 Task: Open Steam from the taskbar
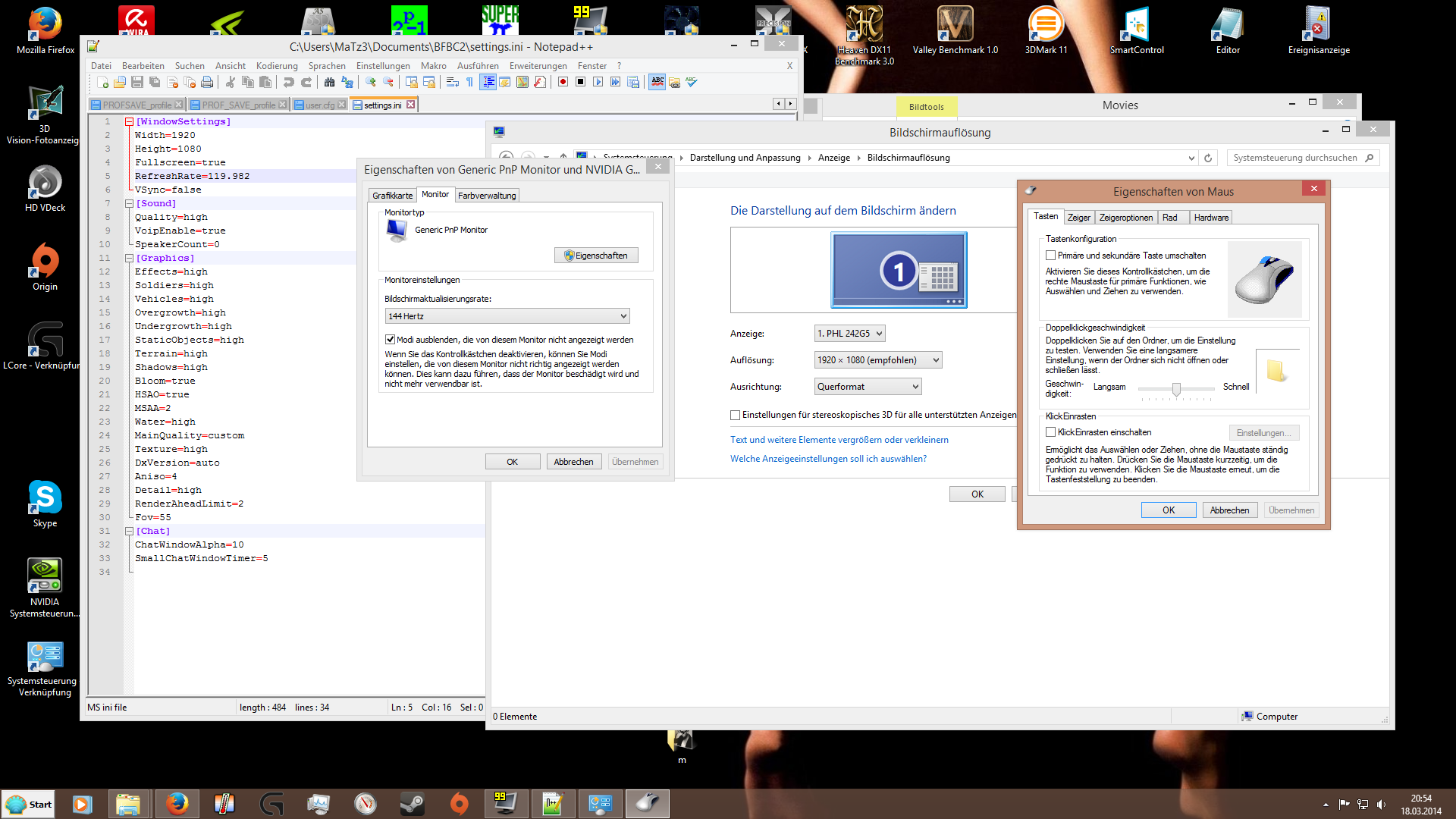click(x=412, y=803)
